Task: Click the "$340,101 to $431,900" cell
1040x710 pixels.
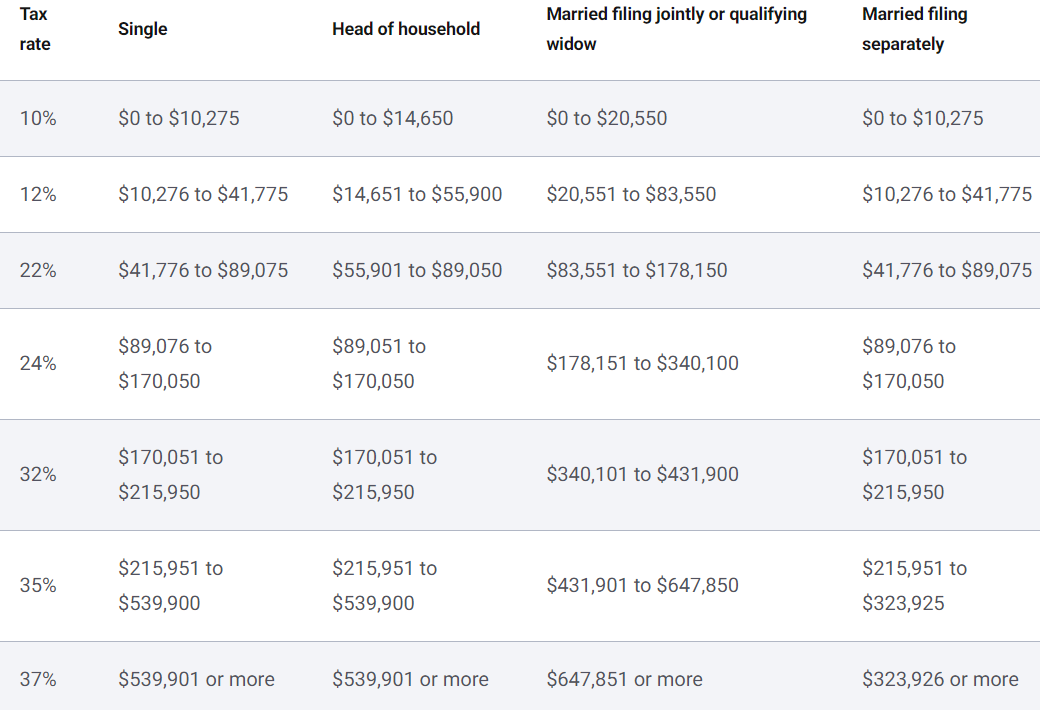Action: click(x=642, y=474)
